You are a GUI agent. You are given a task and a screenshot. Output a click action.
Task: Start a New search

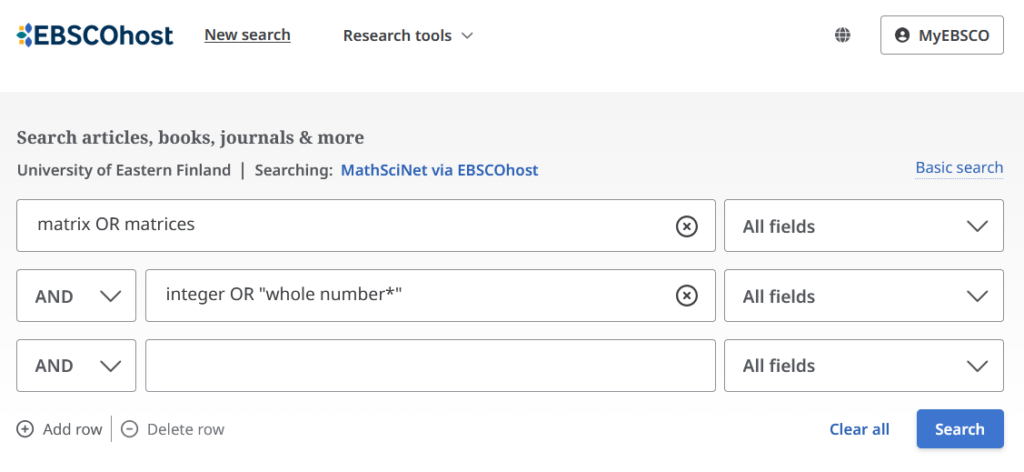click(x=248, y=35)
